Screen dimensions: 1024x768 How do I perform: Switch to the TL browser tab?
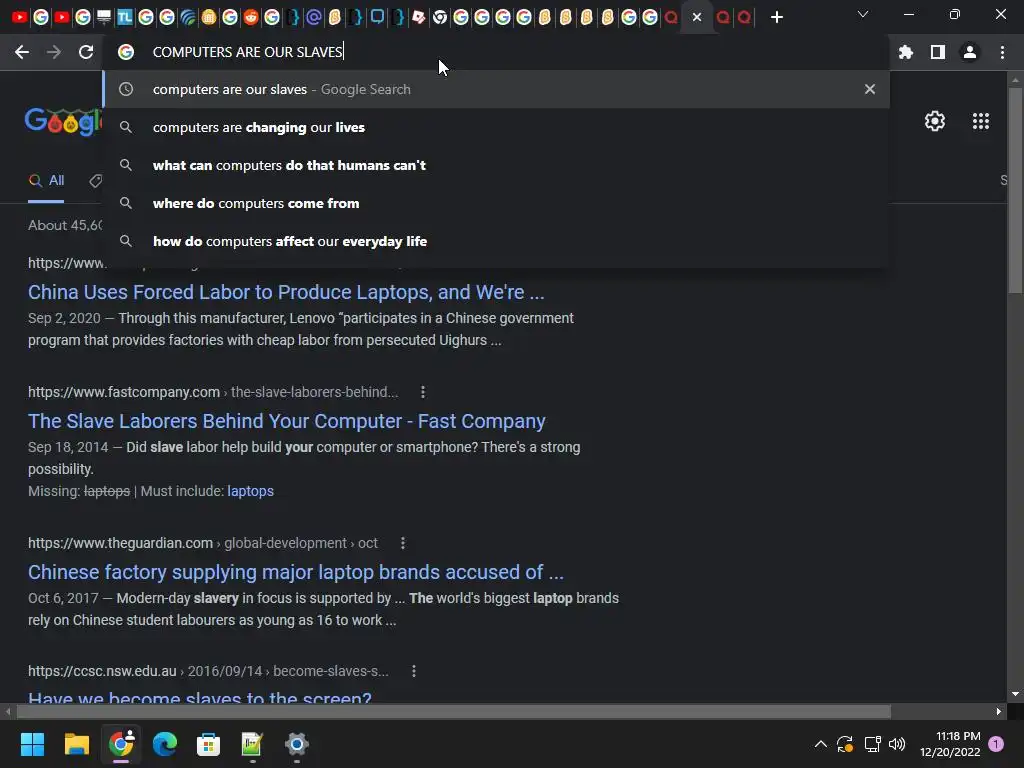tap(125, 17)
